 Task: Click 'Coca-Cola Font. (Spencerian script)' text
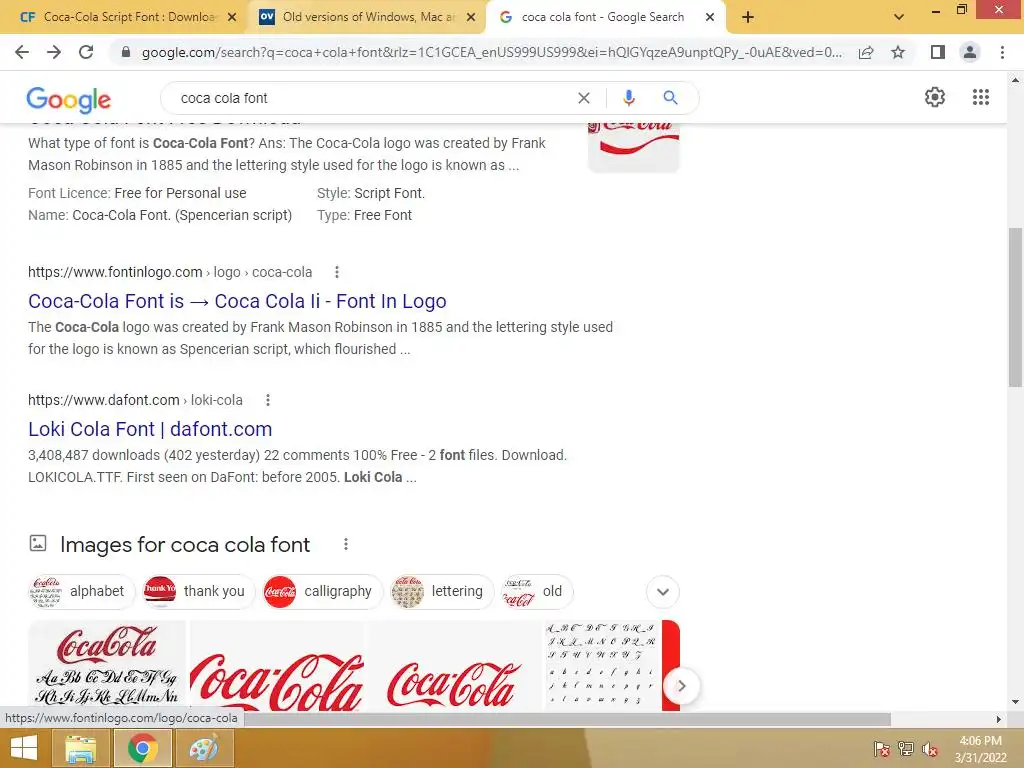coord(182,216)
